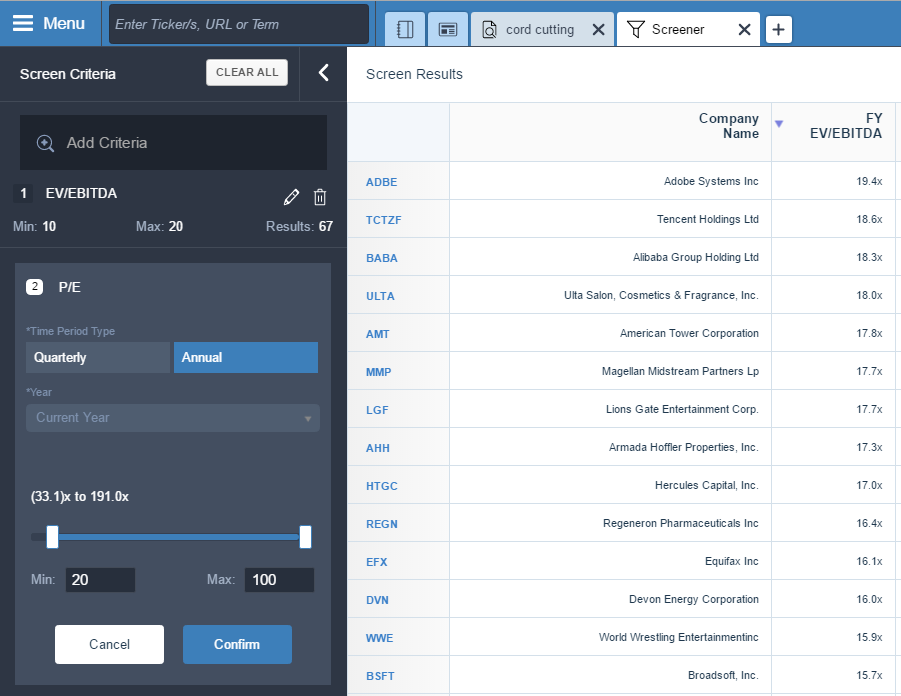901x696 pixels.
Task: Open the WWE ticker link
Action: [379, 637]
